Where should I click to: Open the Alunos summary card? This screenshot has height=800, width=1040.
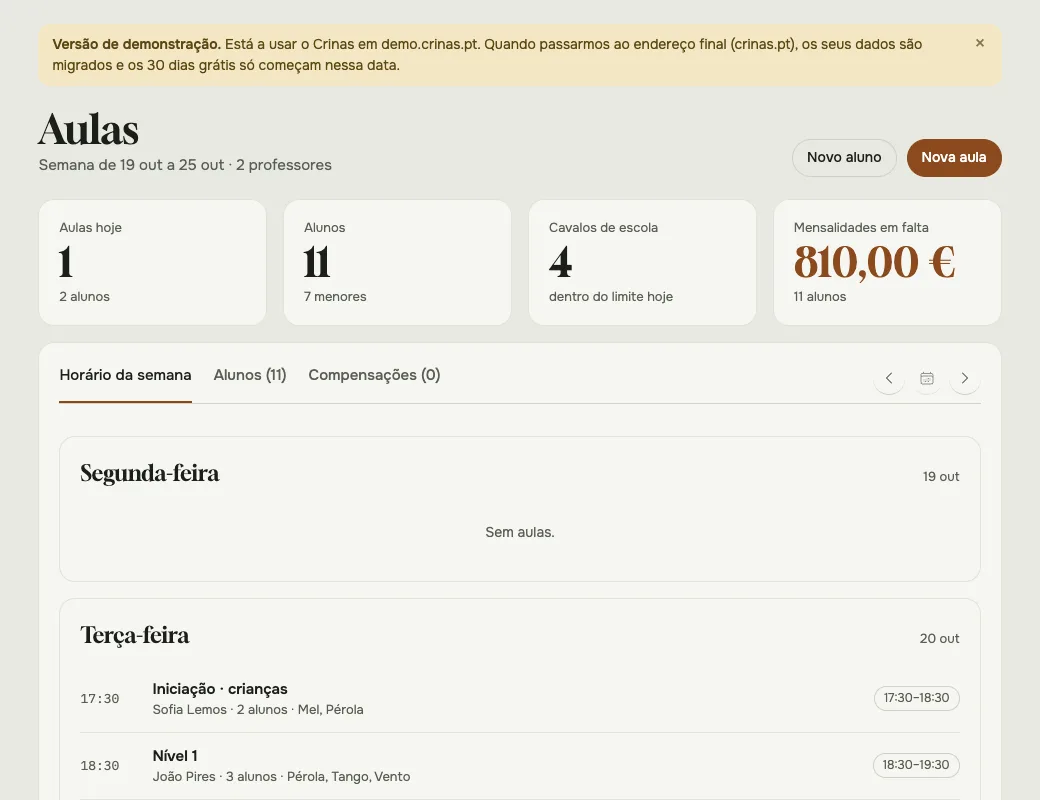(397, 263)
